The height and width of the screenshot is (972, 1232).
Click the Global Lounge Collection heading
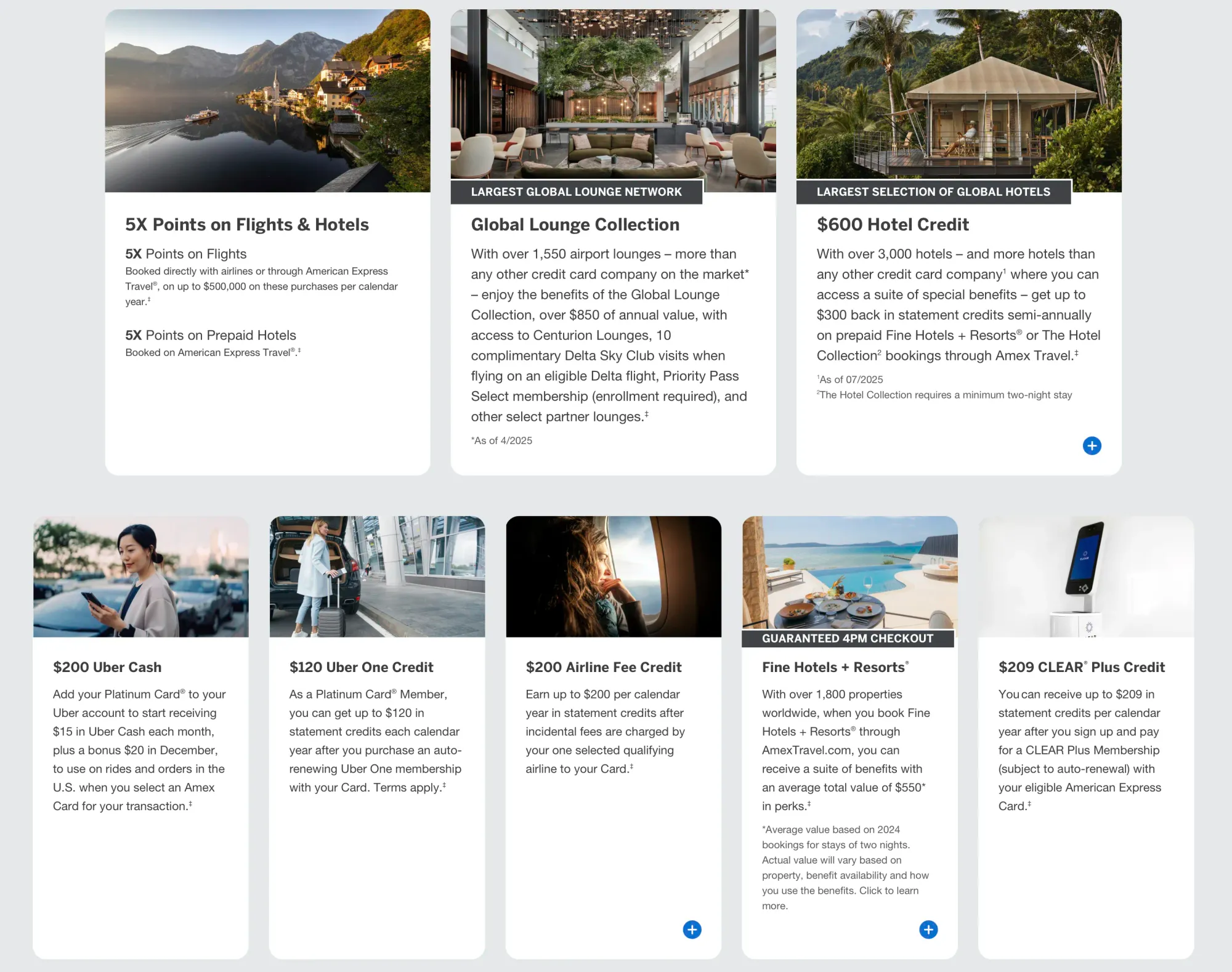point(575,224)
